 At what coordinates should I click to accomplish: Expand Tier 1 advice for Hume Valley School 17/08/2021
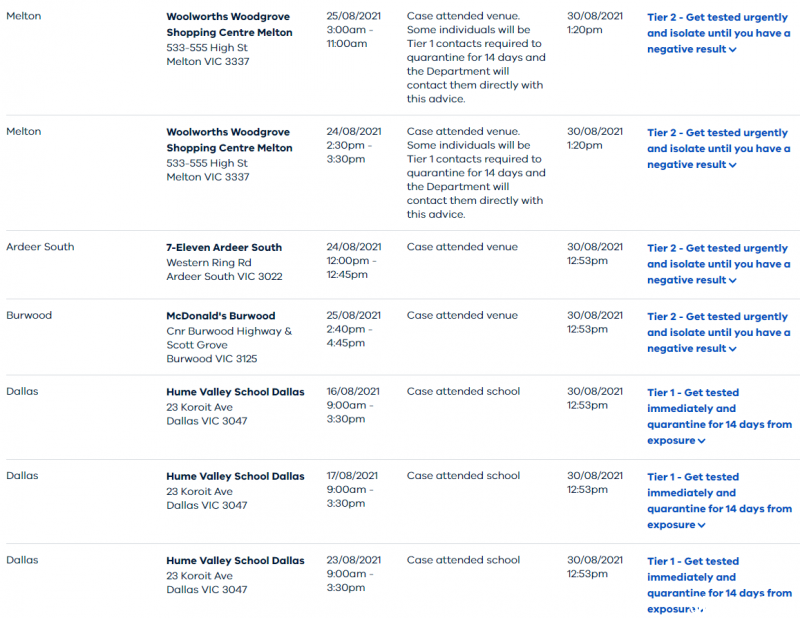[x=719, y=501]
